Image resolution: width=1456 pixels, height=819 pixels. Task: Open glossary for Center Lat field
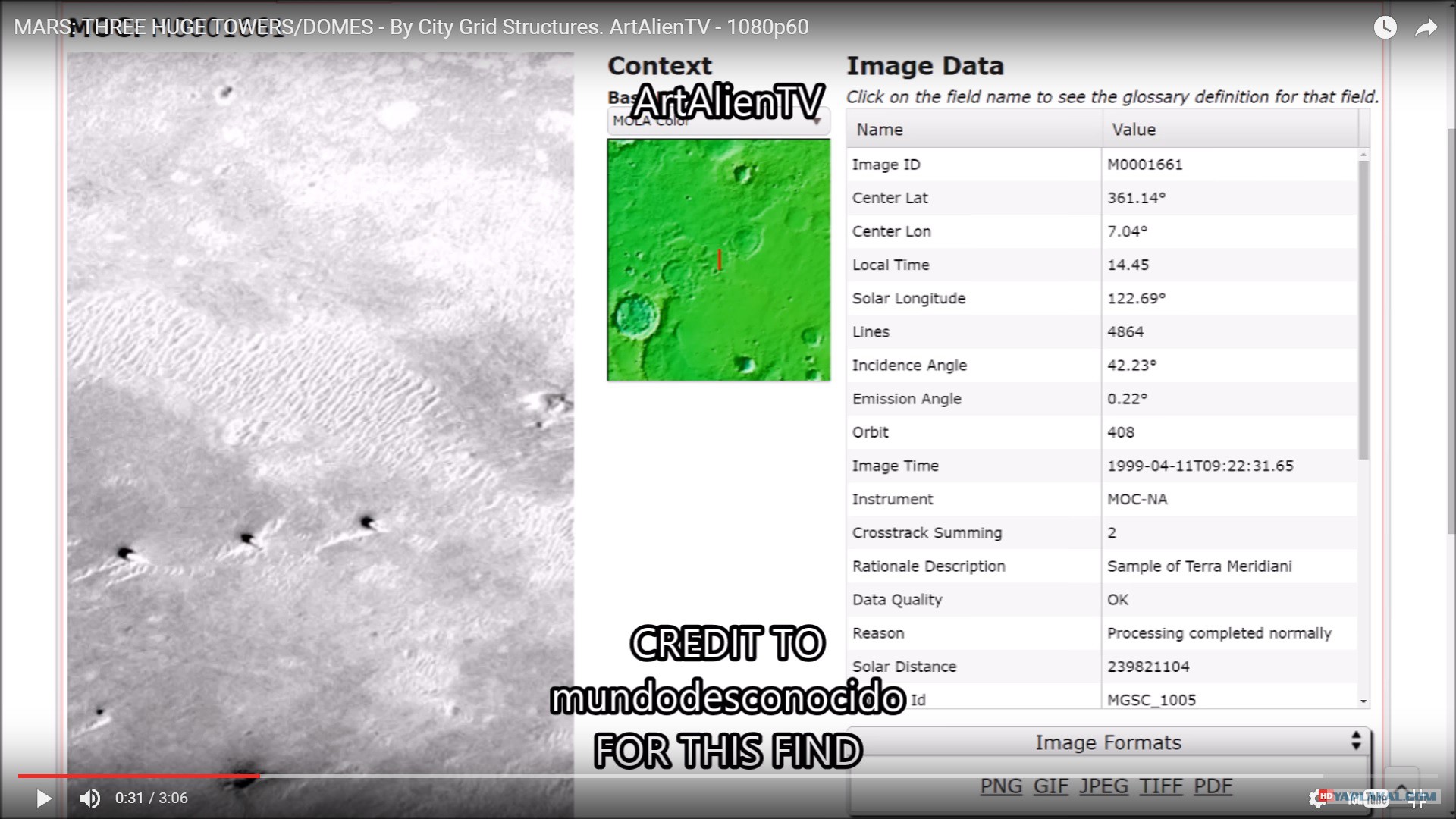pyautogui.click(x=890, y=198)
